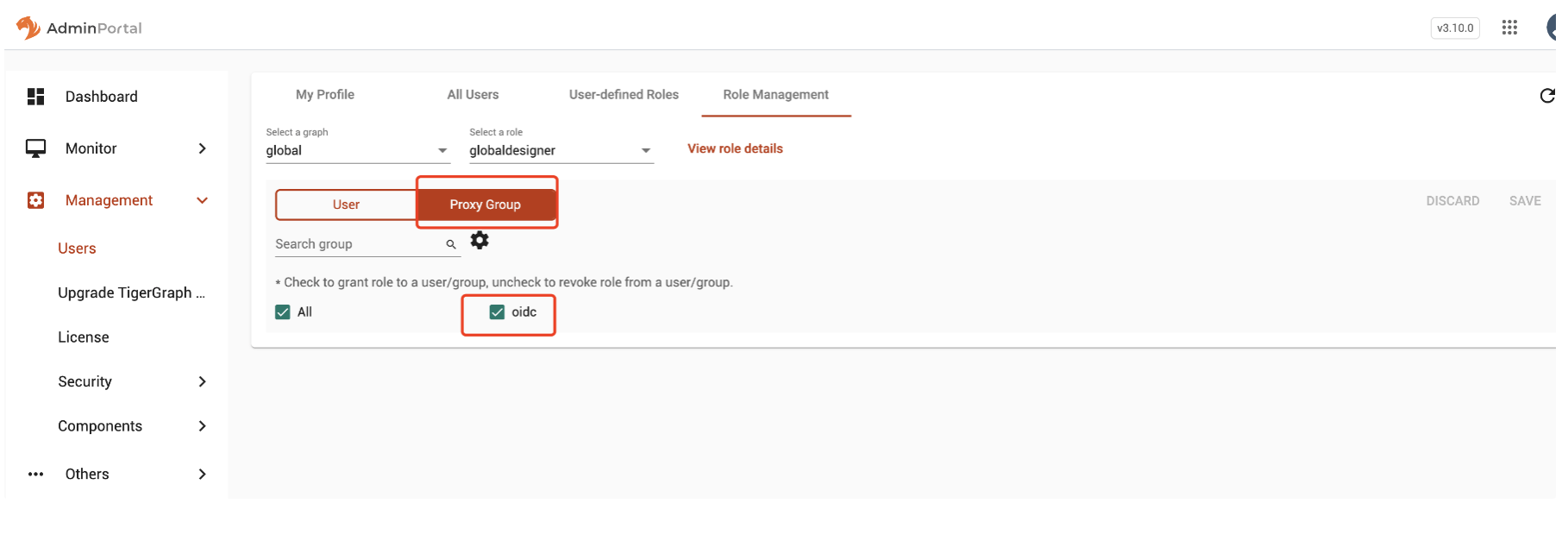Click the SAVE button
The image size is (1568, 535).
pyautogui.click(x=1524, y=201)
